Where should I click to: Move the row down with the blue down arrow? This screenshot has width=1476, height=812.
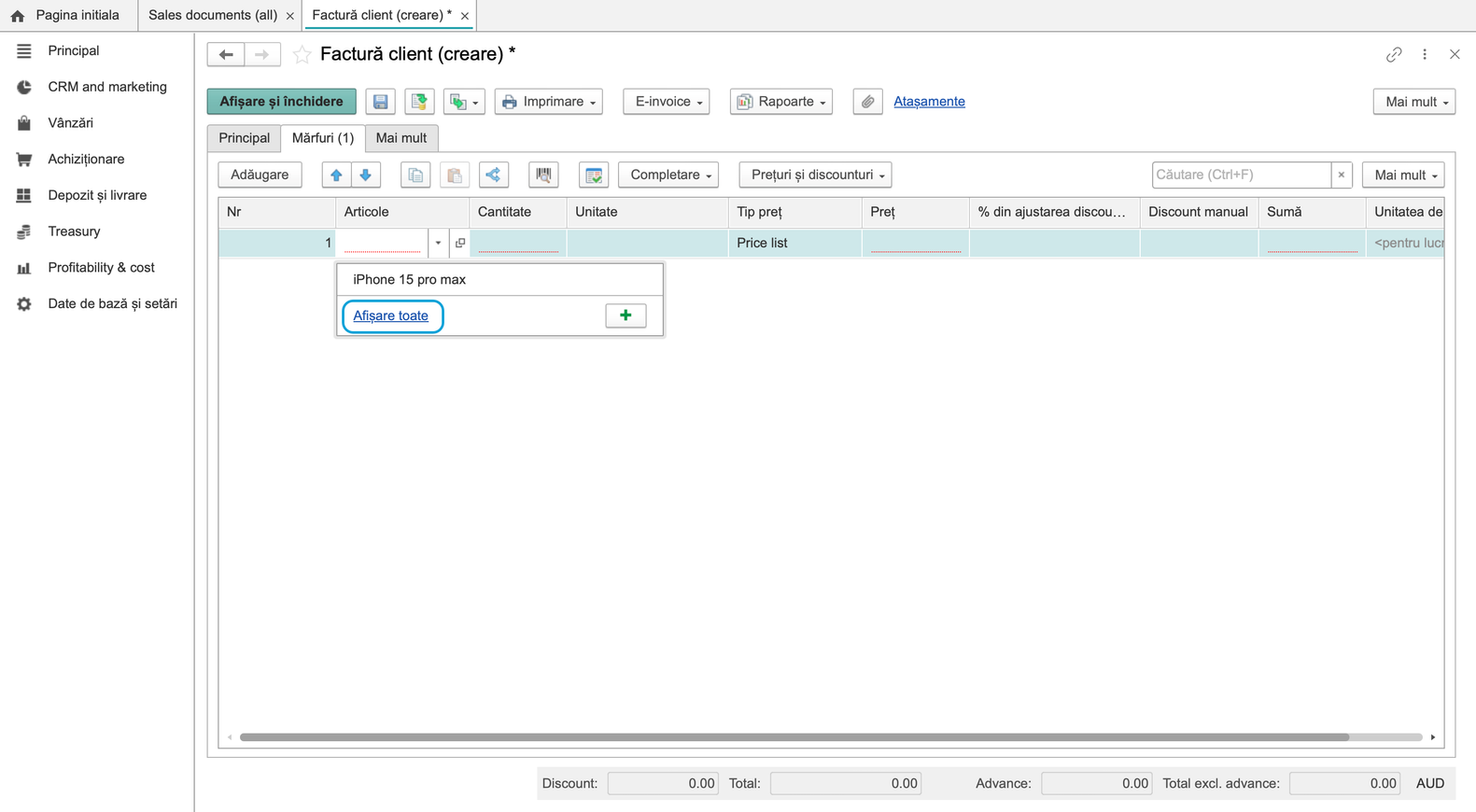click(366, 175)
